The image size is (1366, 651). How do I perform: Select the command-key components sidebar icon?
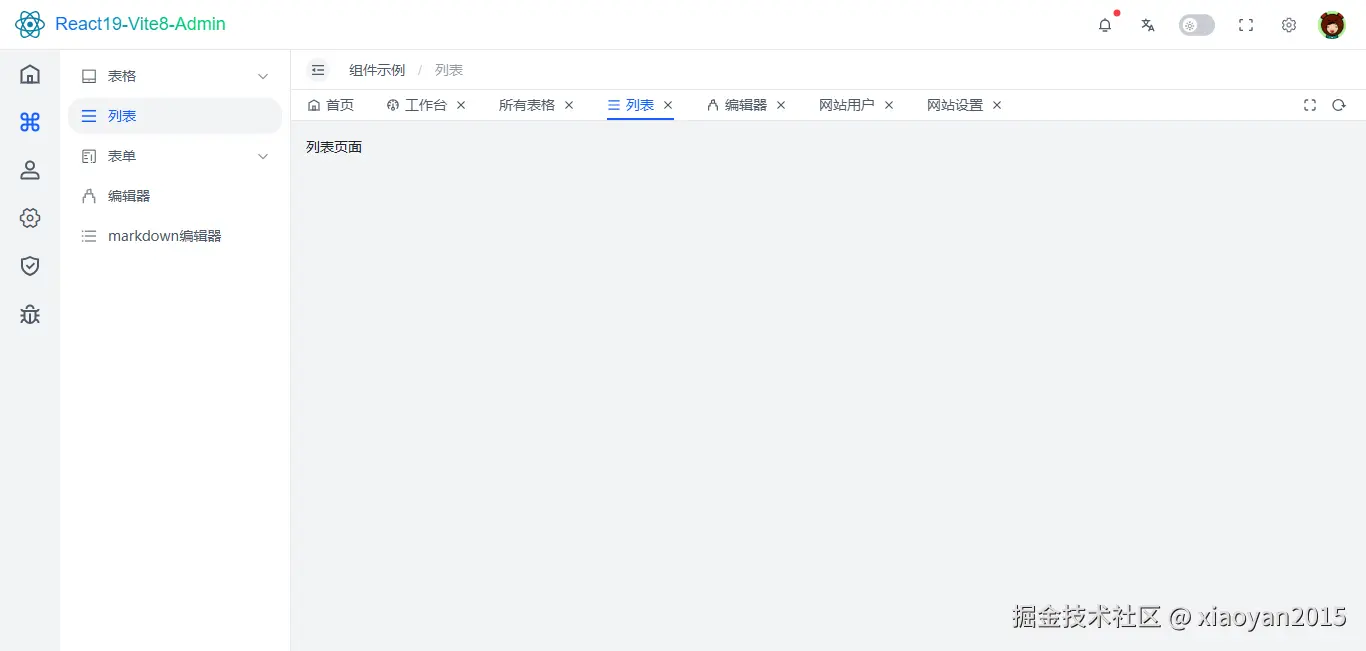point(30,122)
